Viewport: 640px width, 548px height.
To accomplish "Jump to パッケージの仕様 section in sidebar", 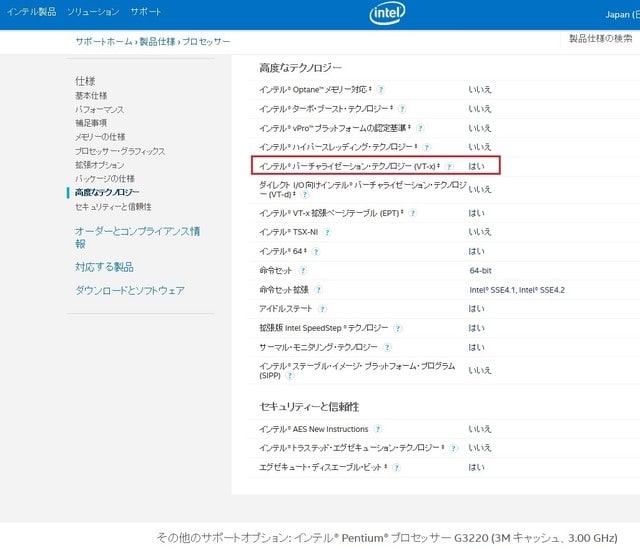I will tap(104, 178).
